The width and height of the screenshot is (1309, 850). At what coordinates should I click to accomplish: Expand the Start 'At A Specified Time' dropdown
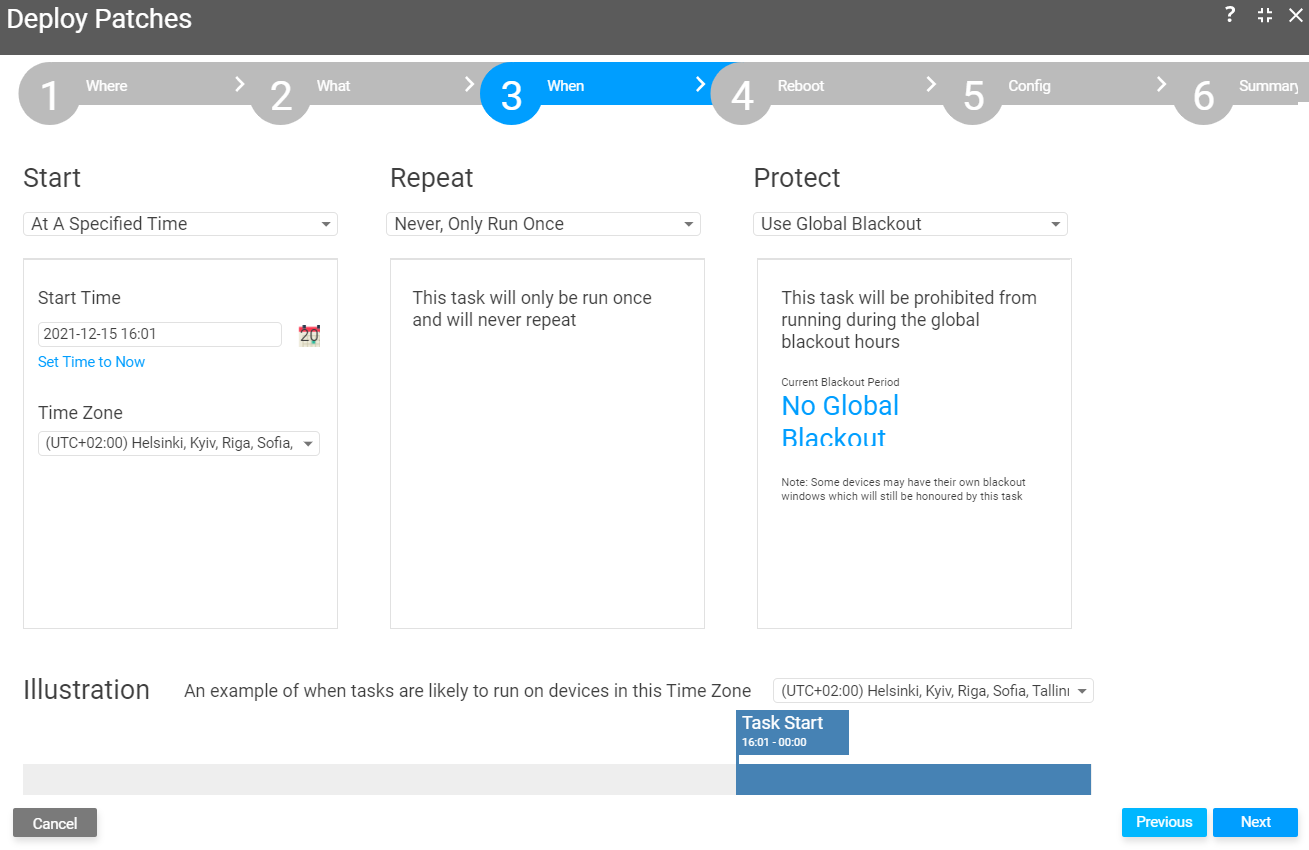tap(180, 224)
